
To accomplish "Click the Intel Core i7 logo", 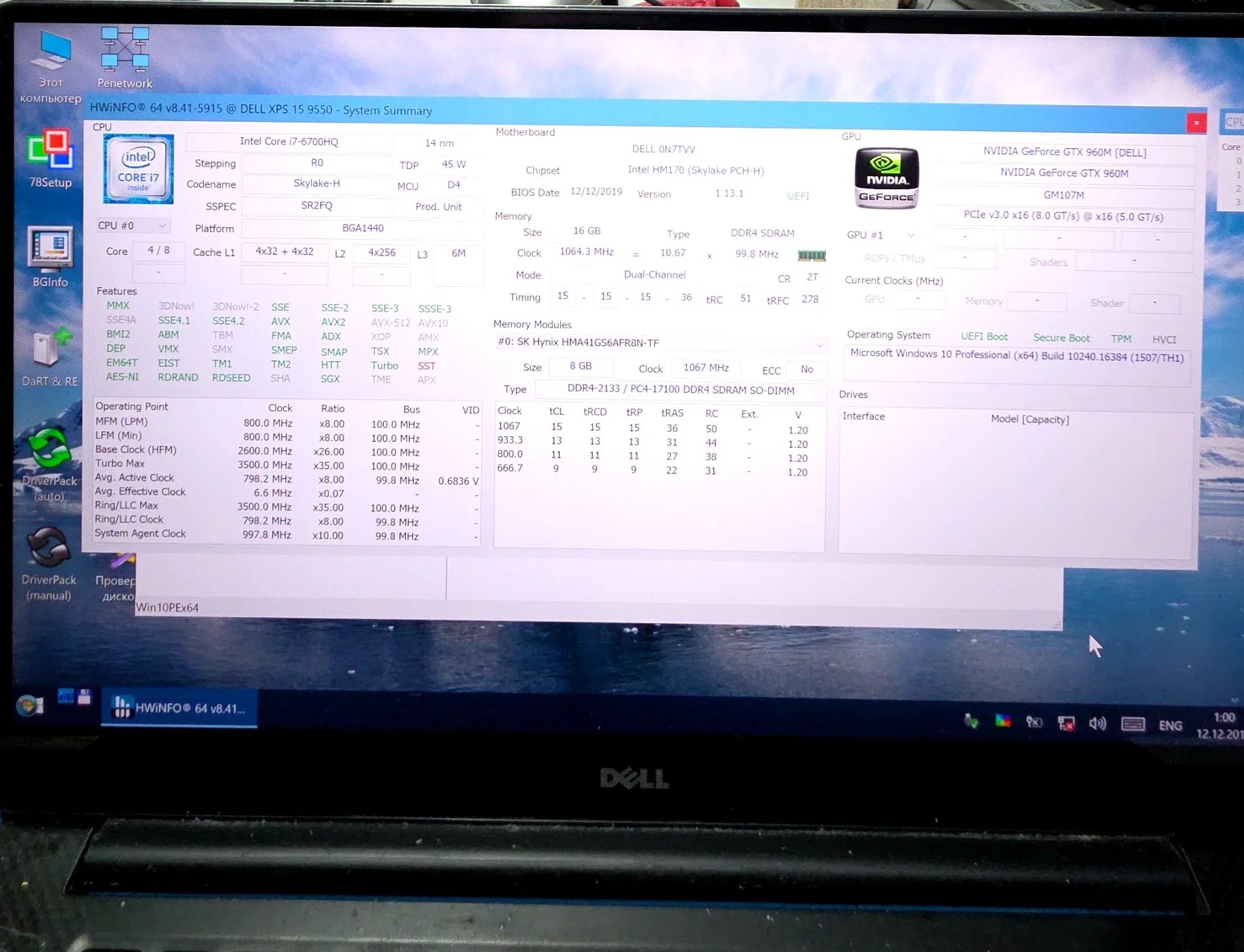I will click(x=138, y=169).
